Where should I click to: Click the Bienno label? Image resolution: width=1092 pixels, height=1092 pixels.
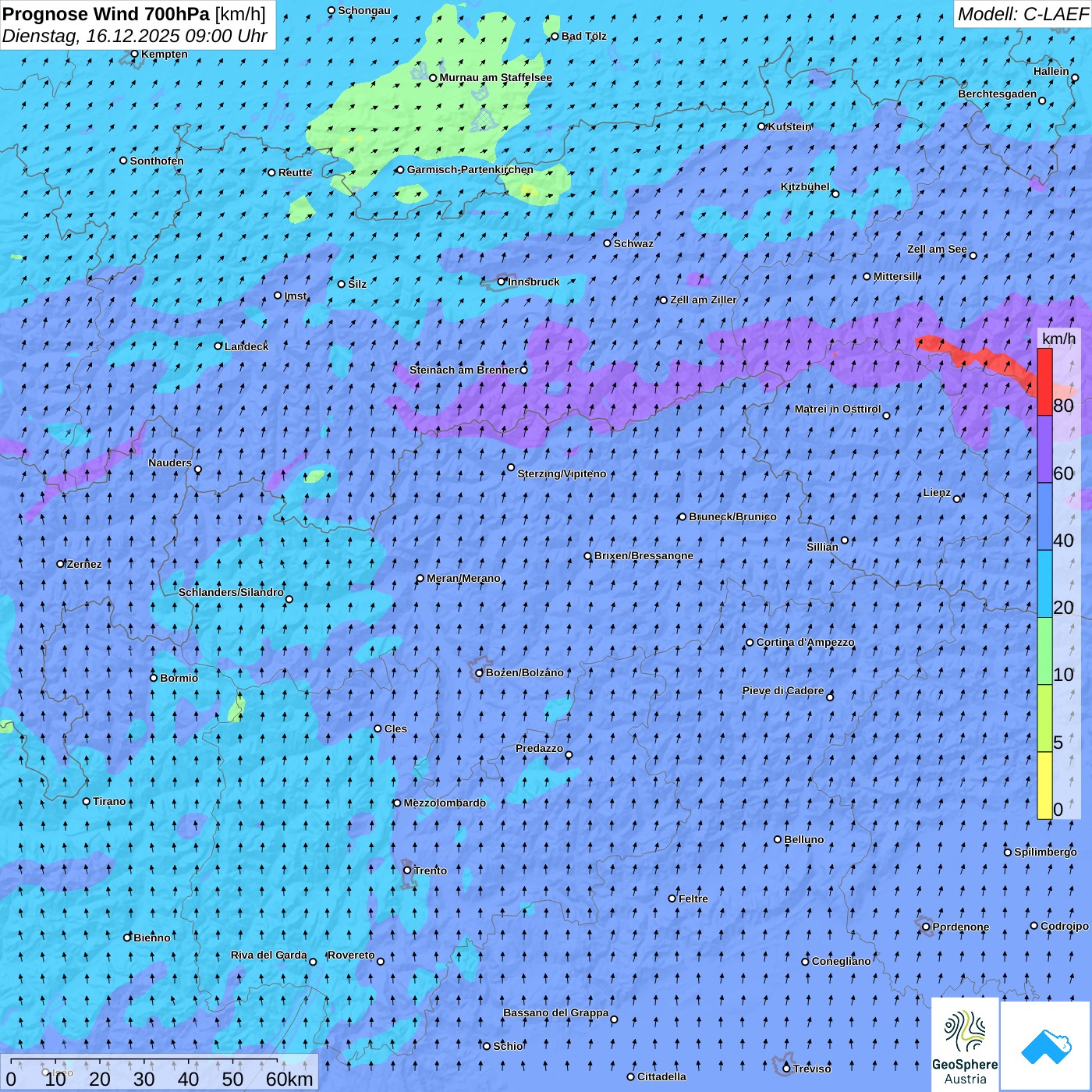pos(151,938)
